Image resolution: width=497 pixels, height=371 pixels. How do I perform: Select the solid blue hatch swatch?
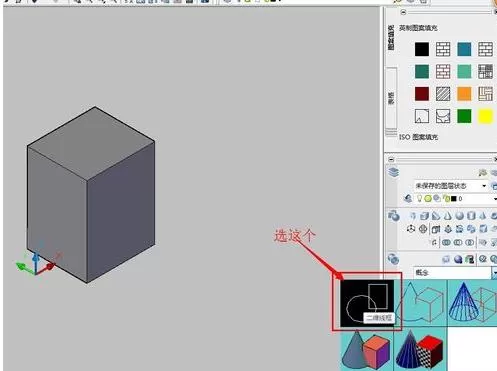[x=464, y=49]
